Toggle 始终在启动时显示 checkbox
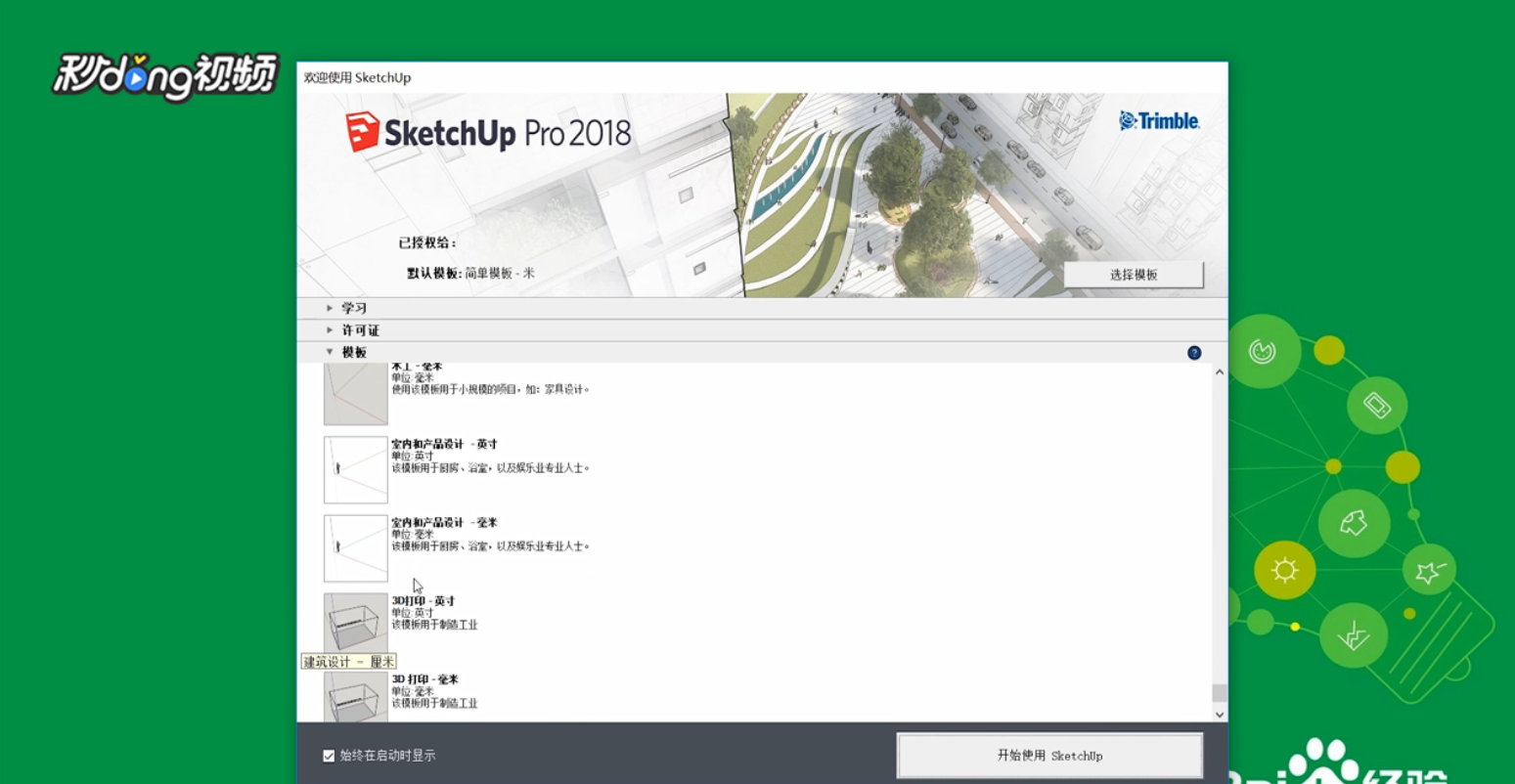1515x784 pixels. click(329, 756)
